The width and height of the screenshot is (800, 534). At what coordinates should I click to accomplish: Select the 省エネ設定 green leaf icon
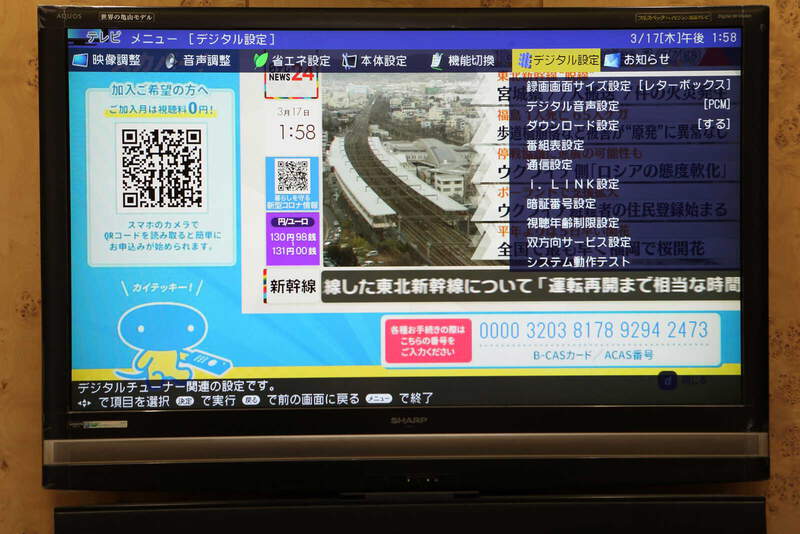click(x=261, y=60)
